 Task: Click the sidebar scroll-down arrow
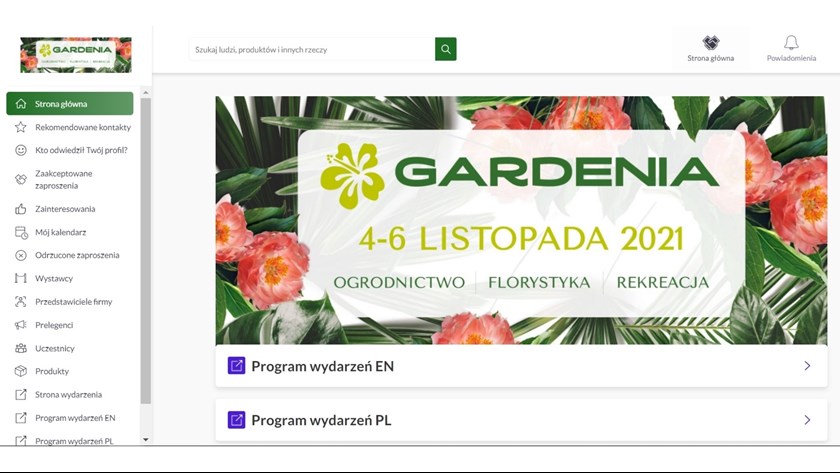tap(146, 440)
